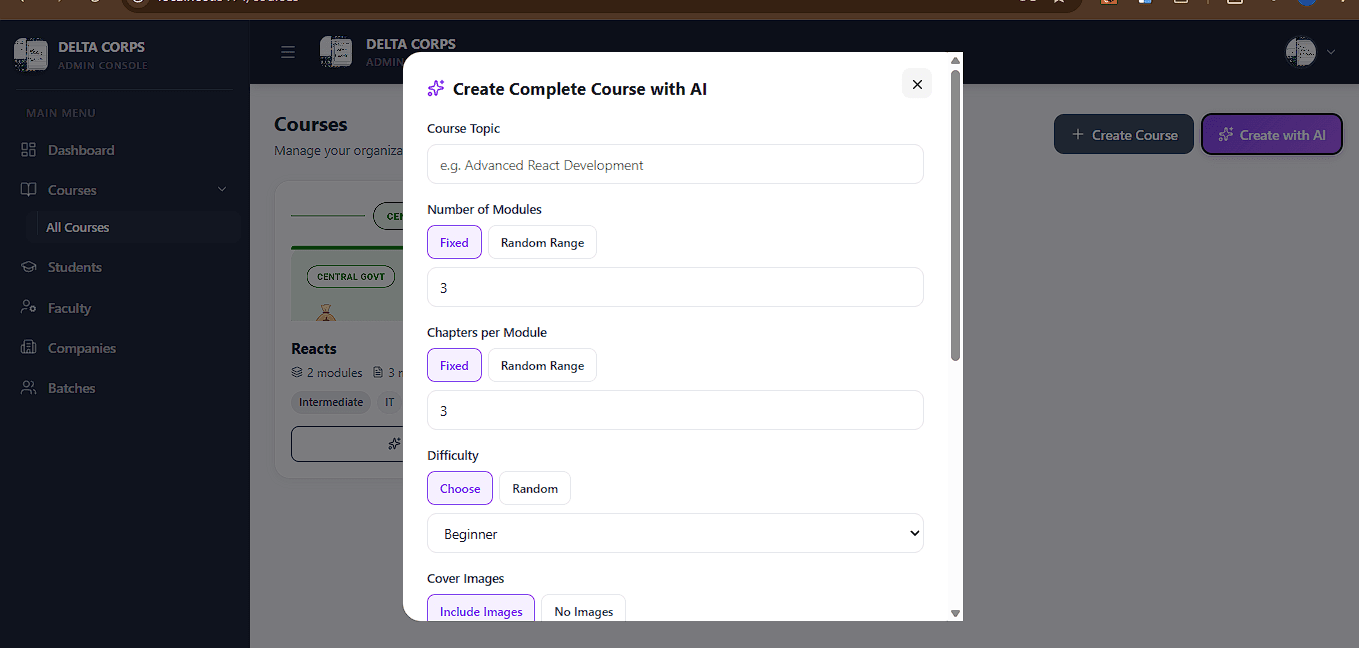
Task: Click the Batches people icon
Action: pyautogui.click(x=28, y=388)
